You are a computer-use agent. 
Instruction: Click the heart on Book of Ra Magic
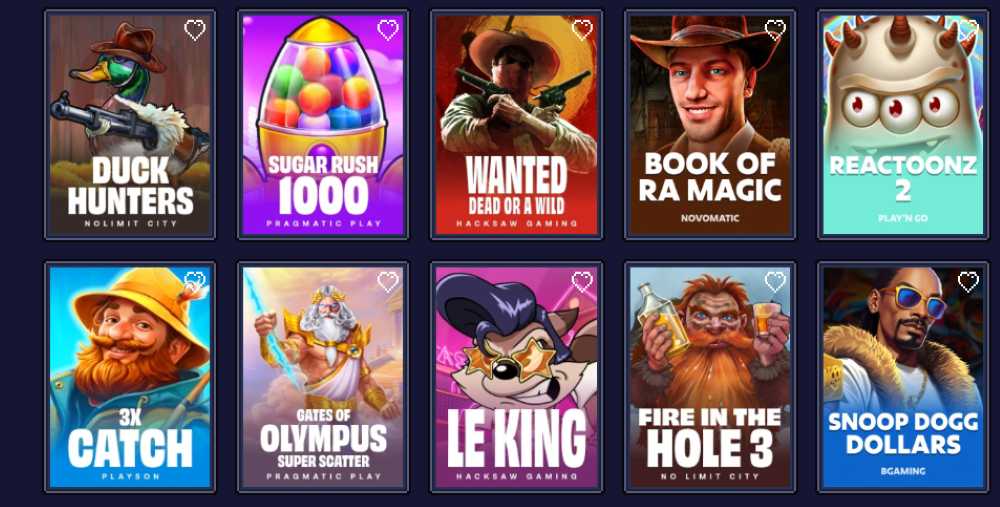click(x=775, y=29)
